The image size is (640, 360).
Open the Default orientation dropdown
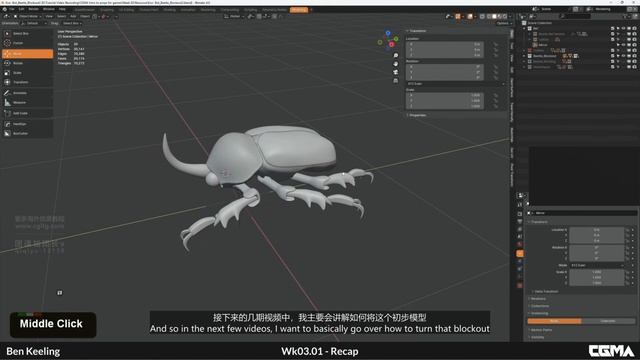(34, 23)
